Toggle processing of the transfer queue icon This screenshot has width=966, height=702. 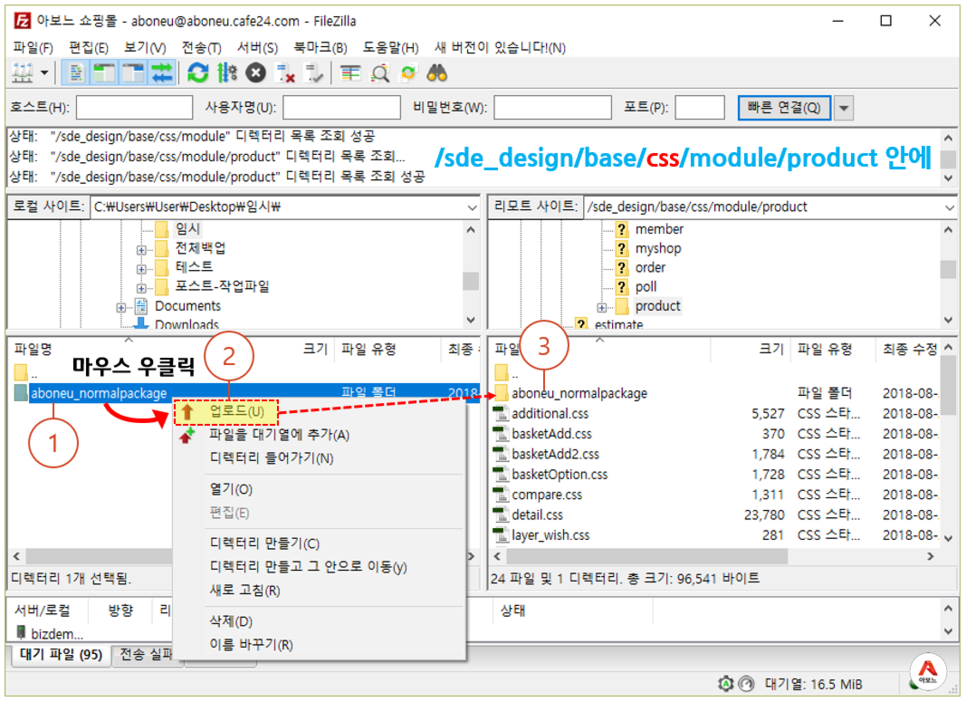coord(227,73)
